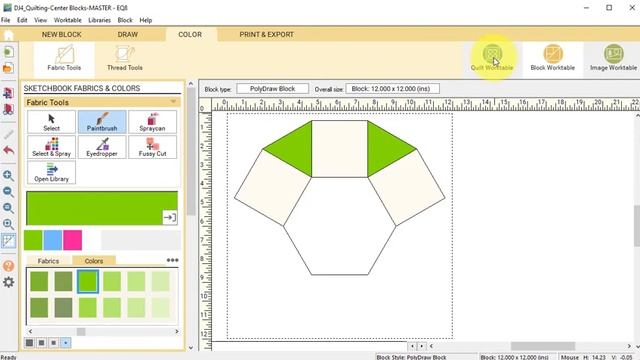The width and height of the screenshot is (640, 360).
Task: Click the Zoom In magnifier
Action: click(x=9, y=176)
